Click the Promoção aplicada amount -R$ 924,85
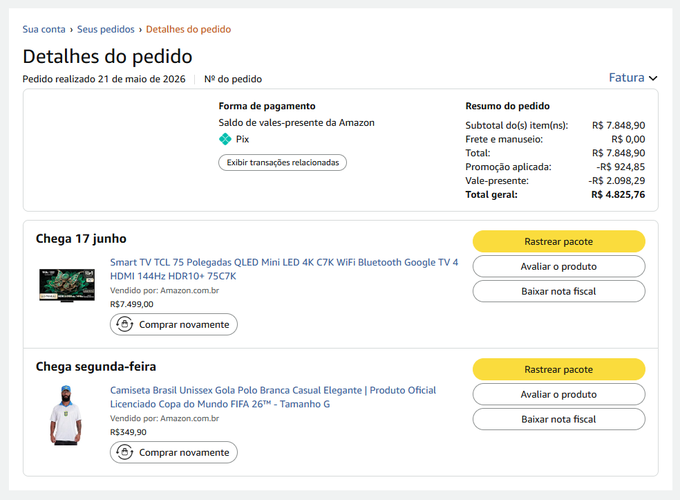This screenshot has height=500, width=680. coord(621,167)
